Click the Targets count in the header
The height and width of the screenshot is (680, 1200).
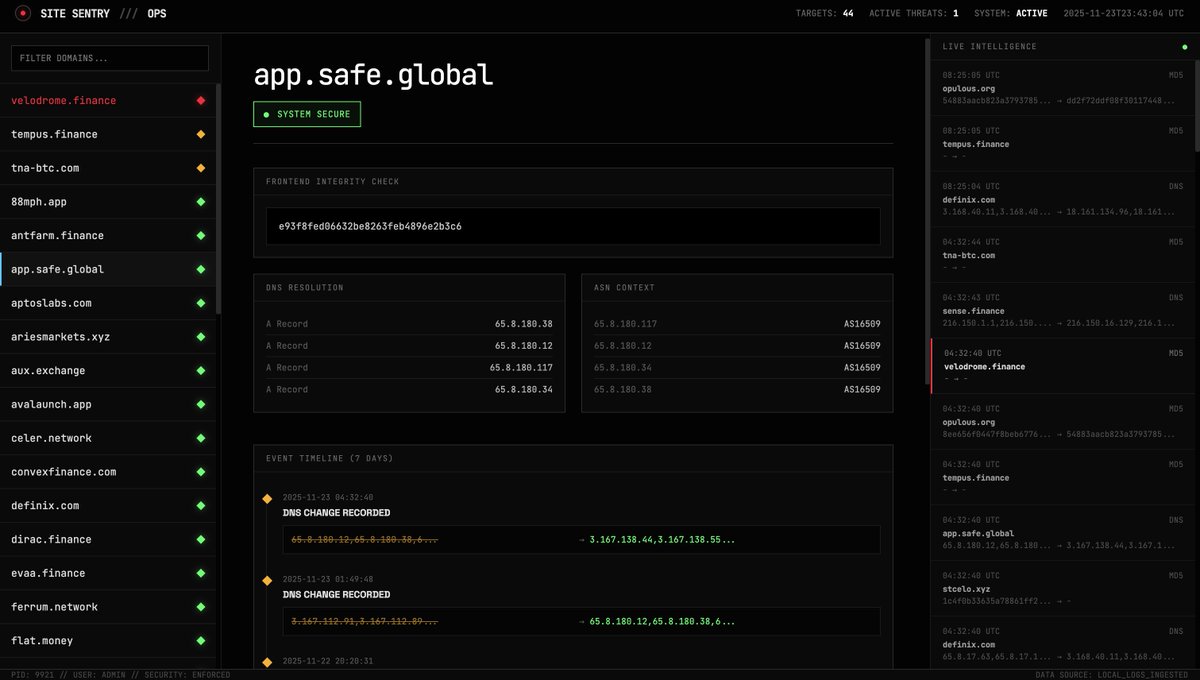[x=824, y=14]
